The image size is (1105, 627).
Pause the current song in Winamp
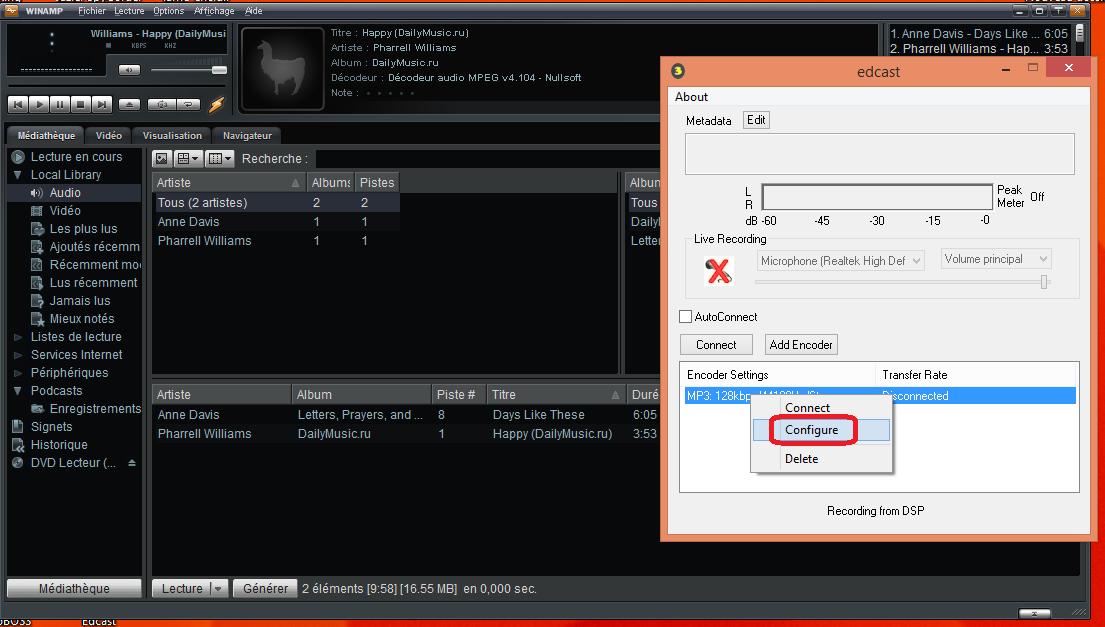click(x=60, y=105)
